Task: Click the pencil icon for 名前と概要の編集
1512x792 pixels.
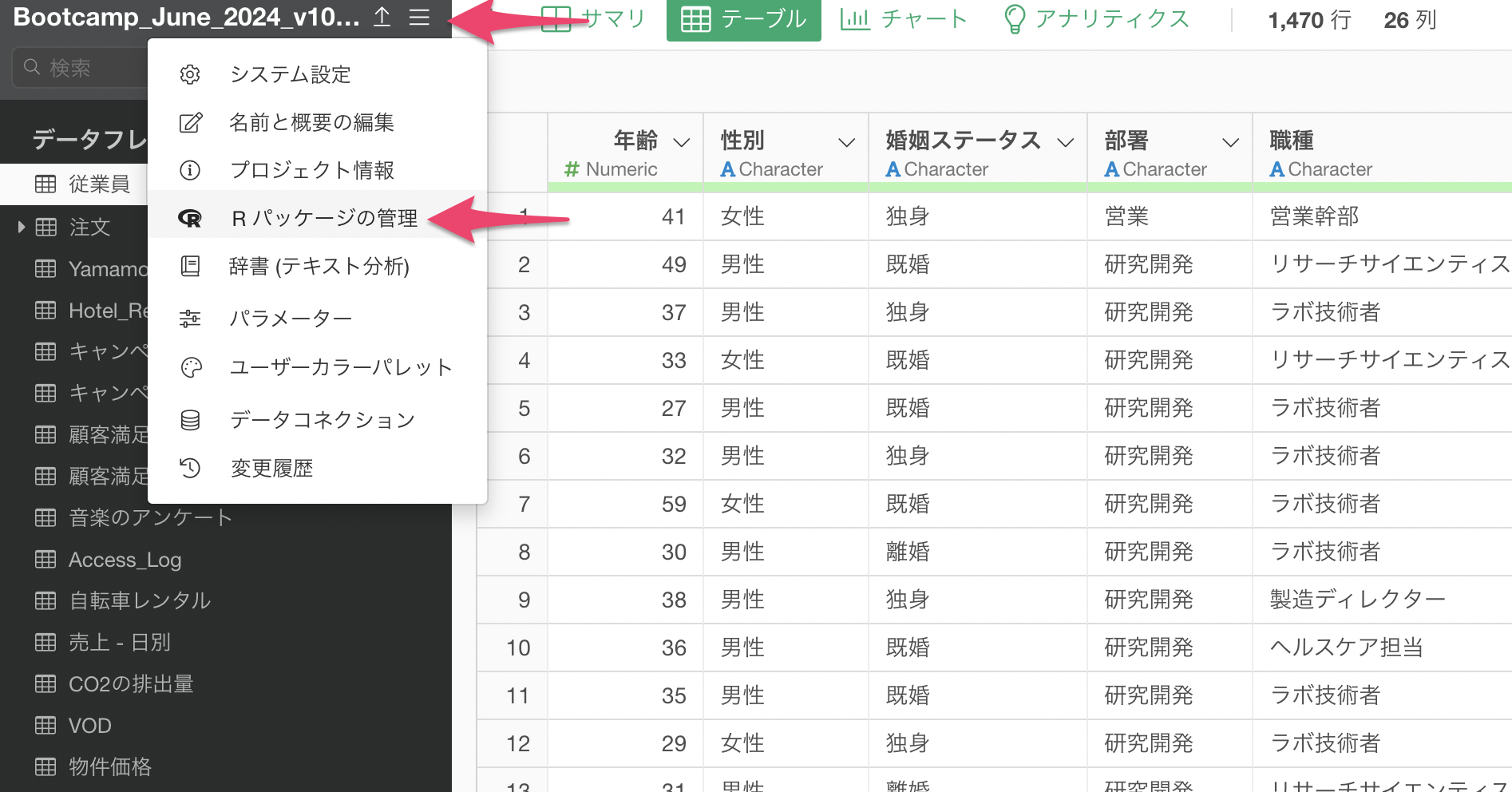Action: (x=190, y=122)
